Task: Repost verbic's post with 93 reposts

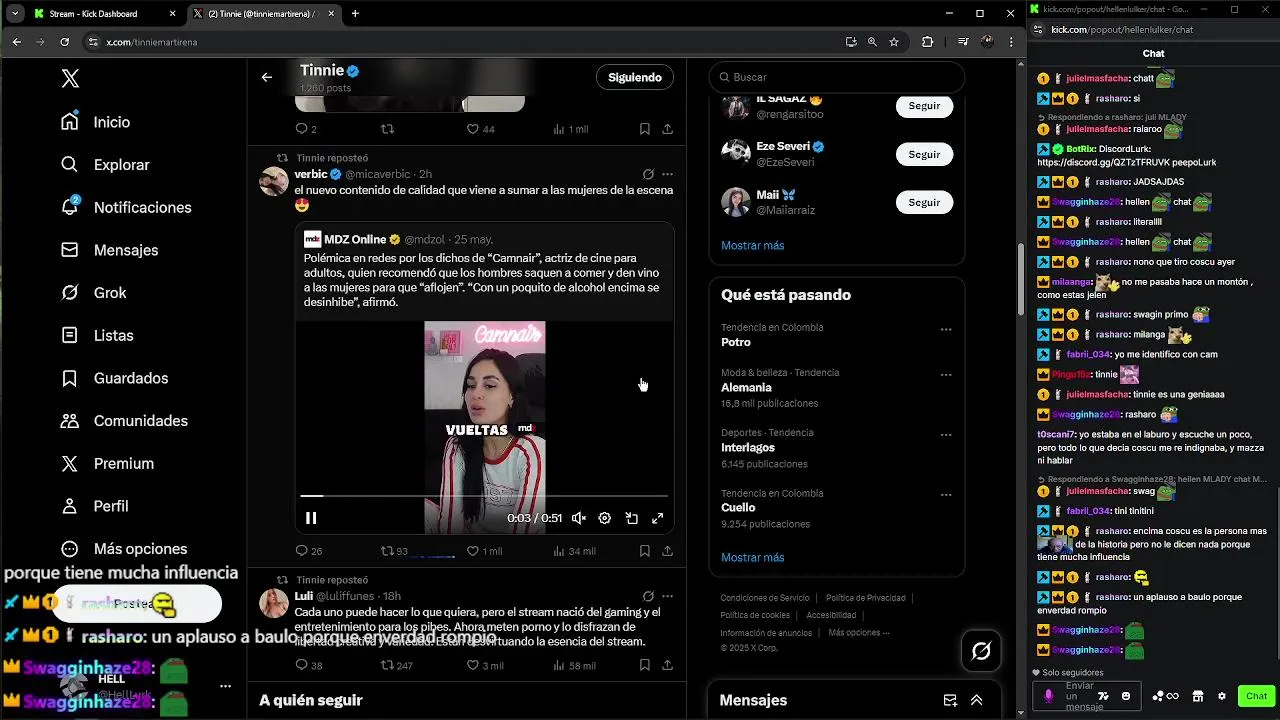Action: (x=394, y=551)
